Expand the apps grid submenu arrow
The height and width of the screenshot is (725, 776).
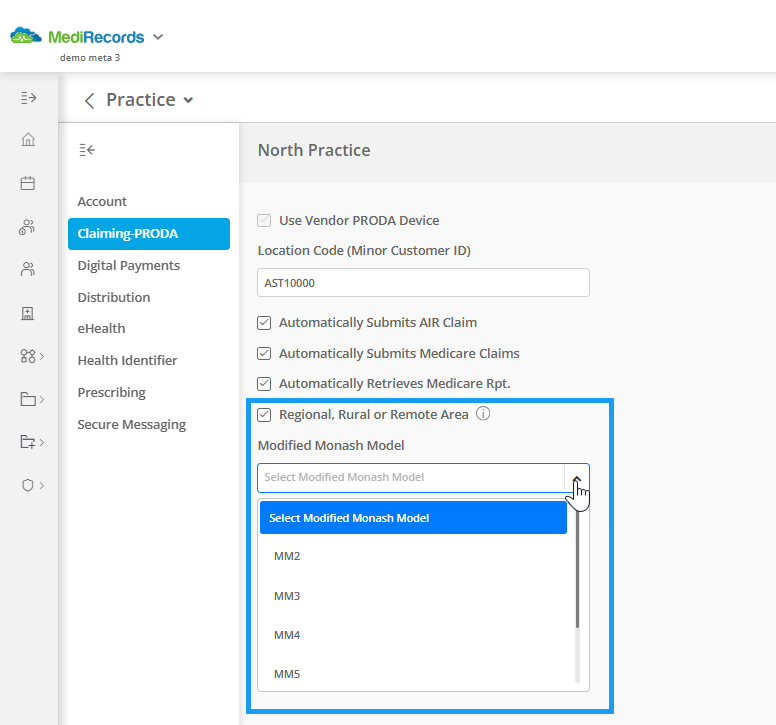tap(42, 356)
